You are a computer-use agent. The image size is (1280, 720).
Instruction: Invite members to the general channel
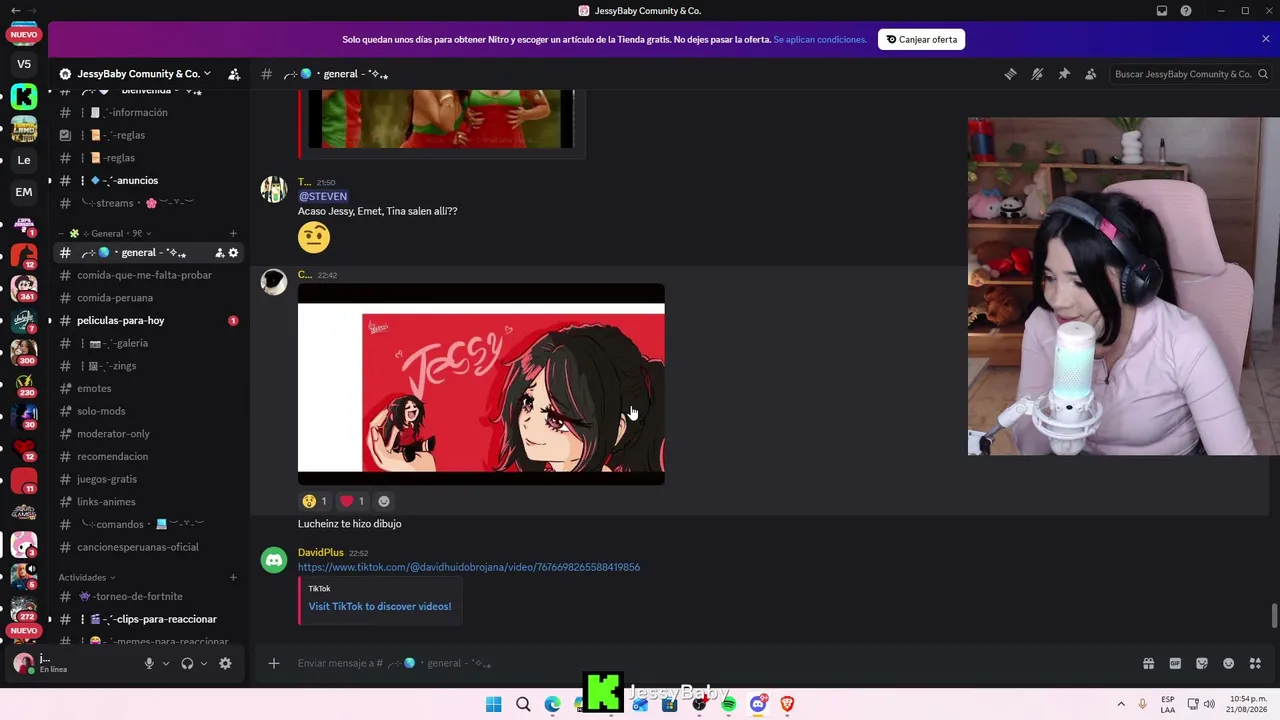tap(220, 253)
